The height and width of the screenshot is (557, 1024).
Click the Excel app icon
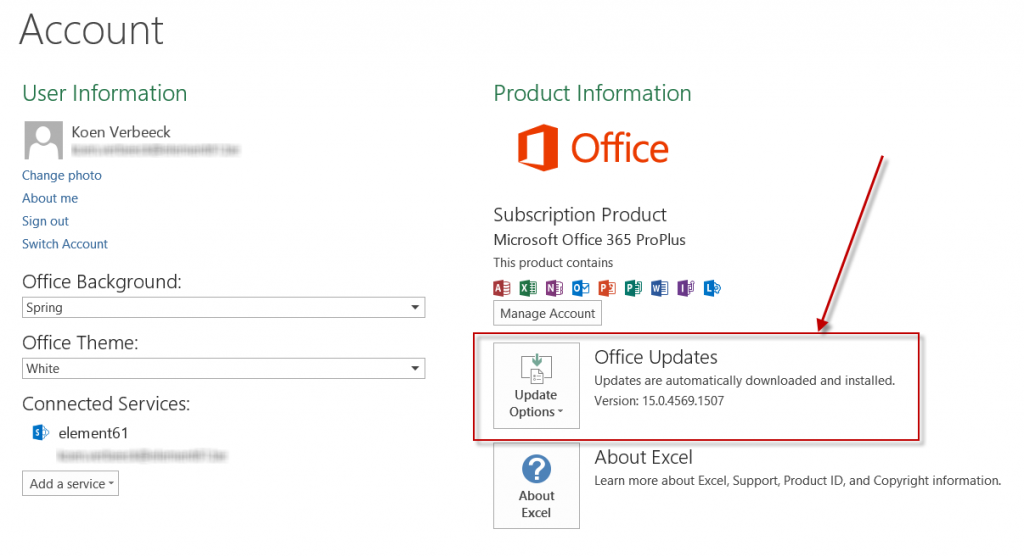(528, 288)
